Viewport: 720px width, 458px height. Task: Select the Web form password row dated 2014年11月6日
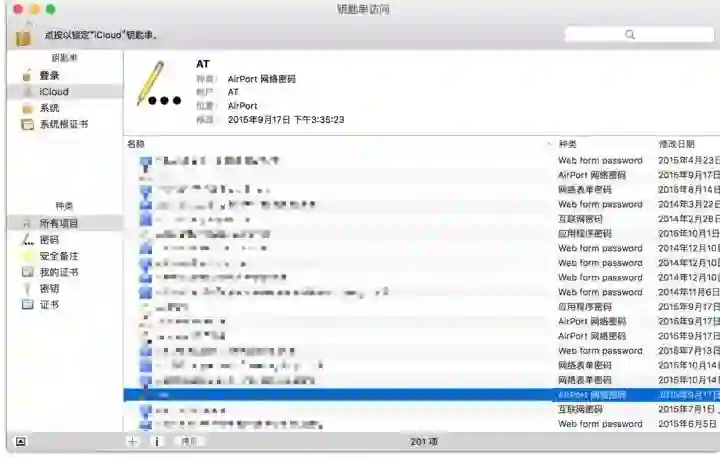point(422,292)
